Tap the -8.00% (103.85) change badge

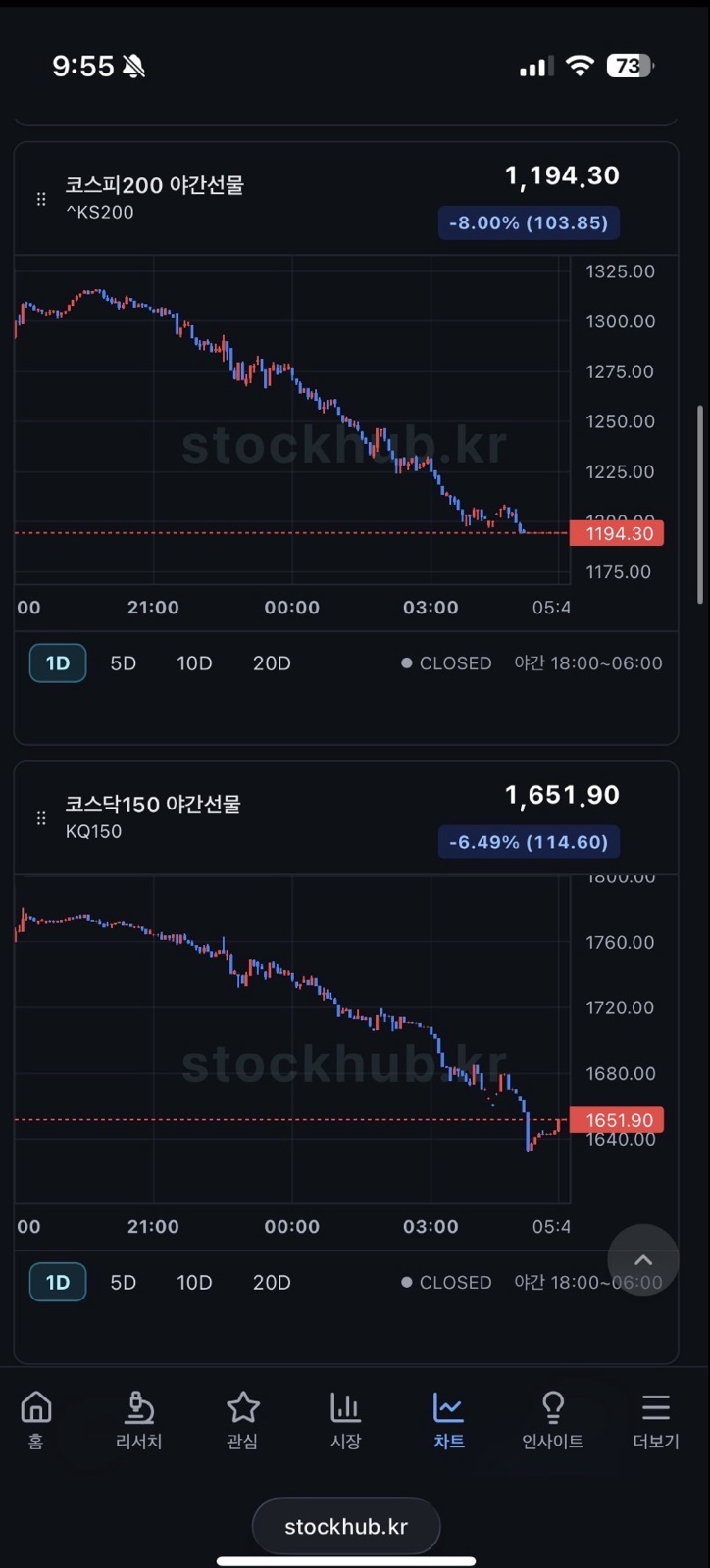[x=529, y=222]
